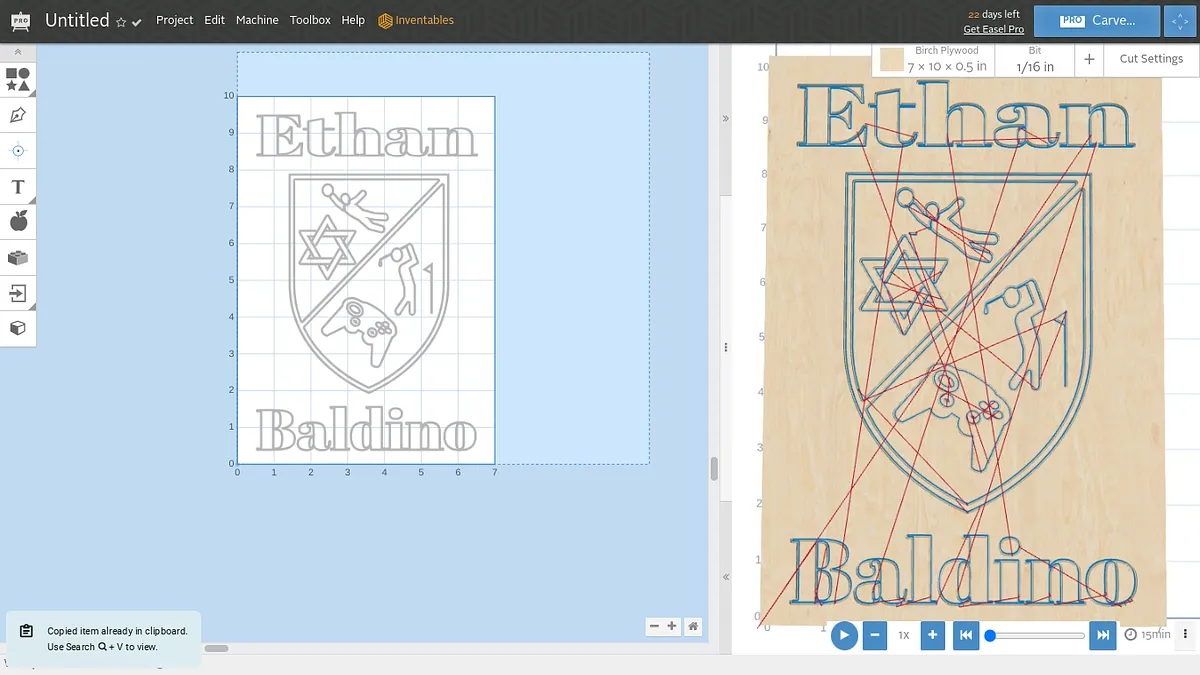This screenshot has height=675, width=1200.
Task: Open the Toolbox menu
Action: click(310, 20)
